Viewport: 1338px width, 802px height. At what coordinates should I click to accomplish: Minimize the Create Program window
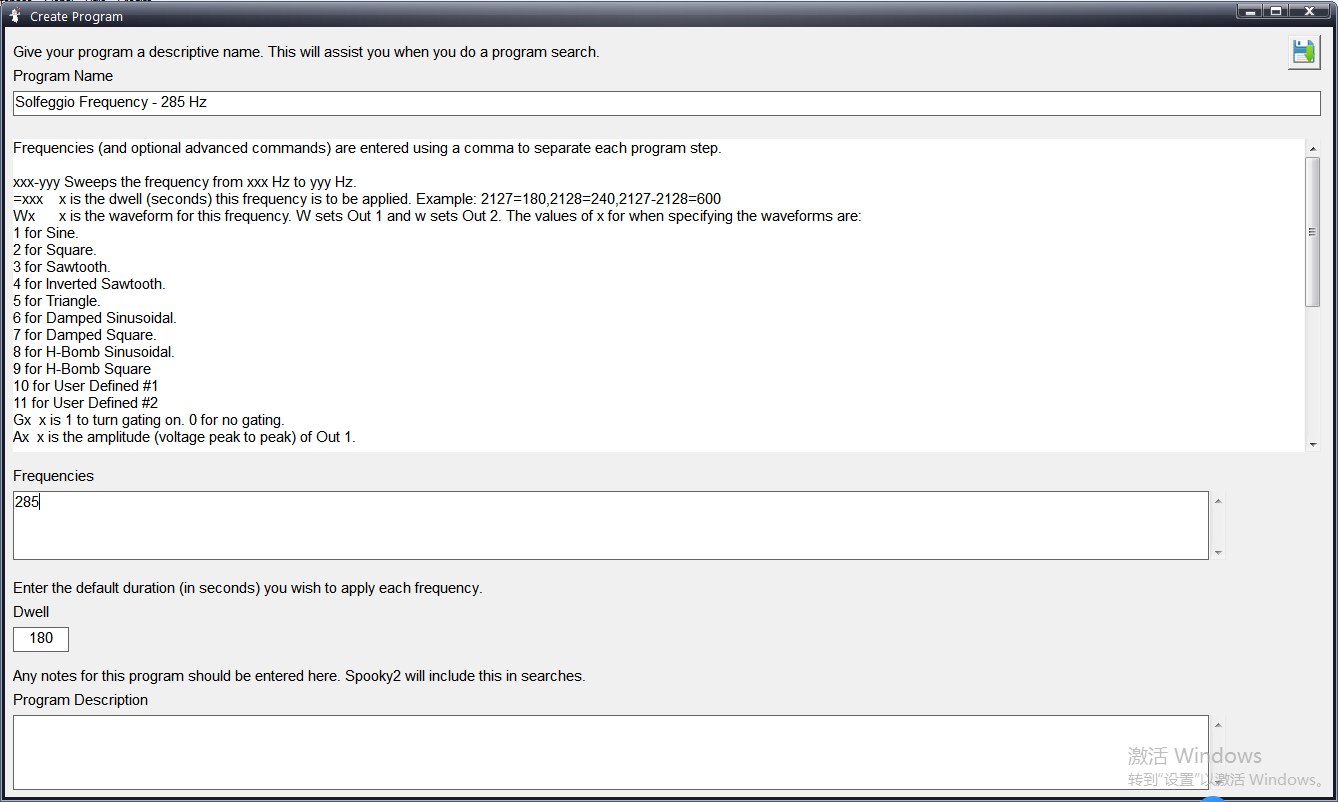pos(1250,11)
